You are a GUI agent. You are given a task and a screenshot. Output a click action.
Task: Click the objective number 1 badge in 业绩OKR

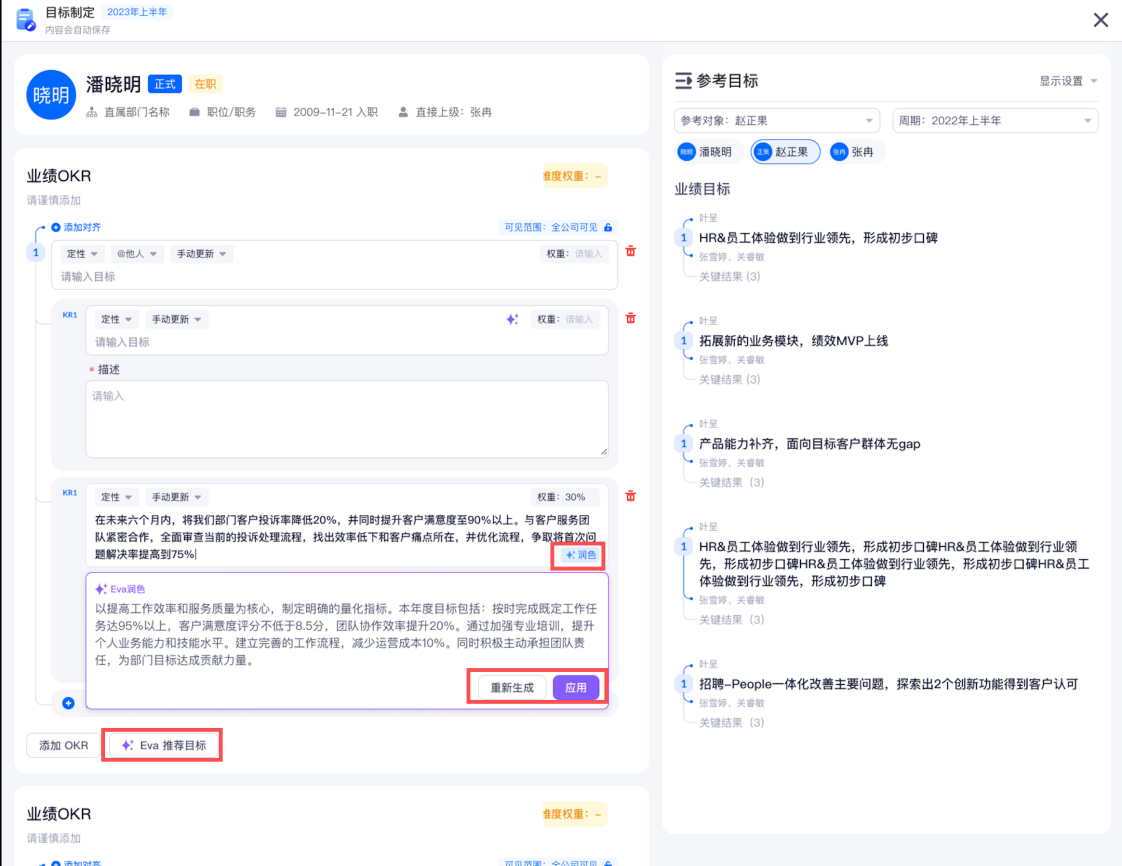[36, 253]
